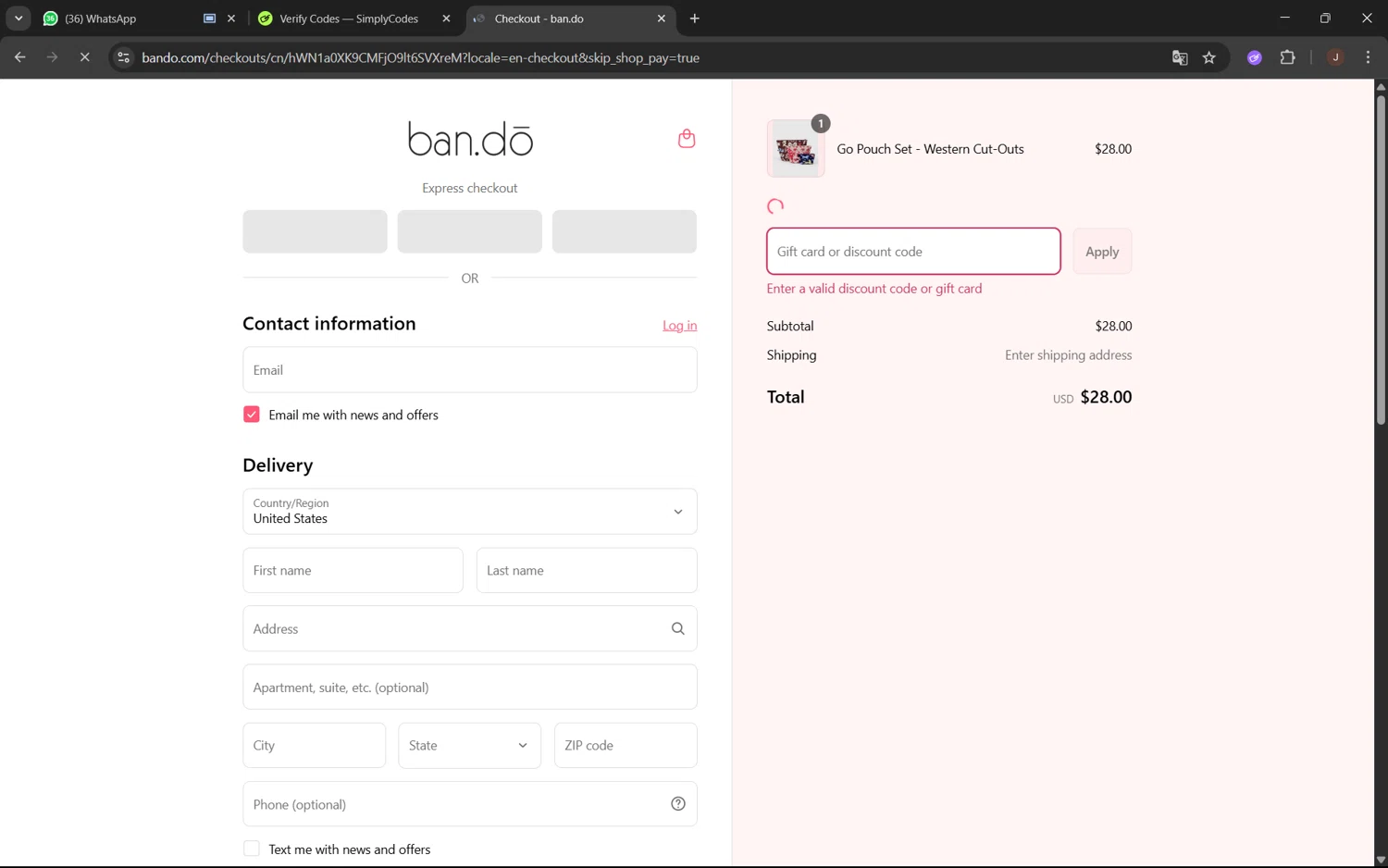Click the browser address bar URL
The width and height of the screenshot is (1388, 868).
point(421,57)
